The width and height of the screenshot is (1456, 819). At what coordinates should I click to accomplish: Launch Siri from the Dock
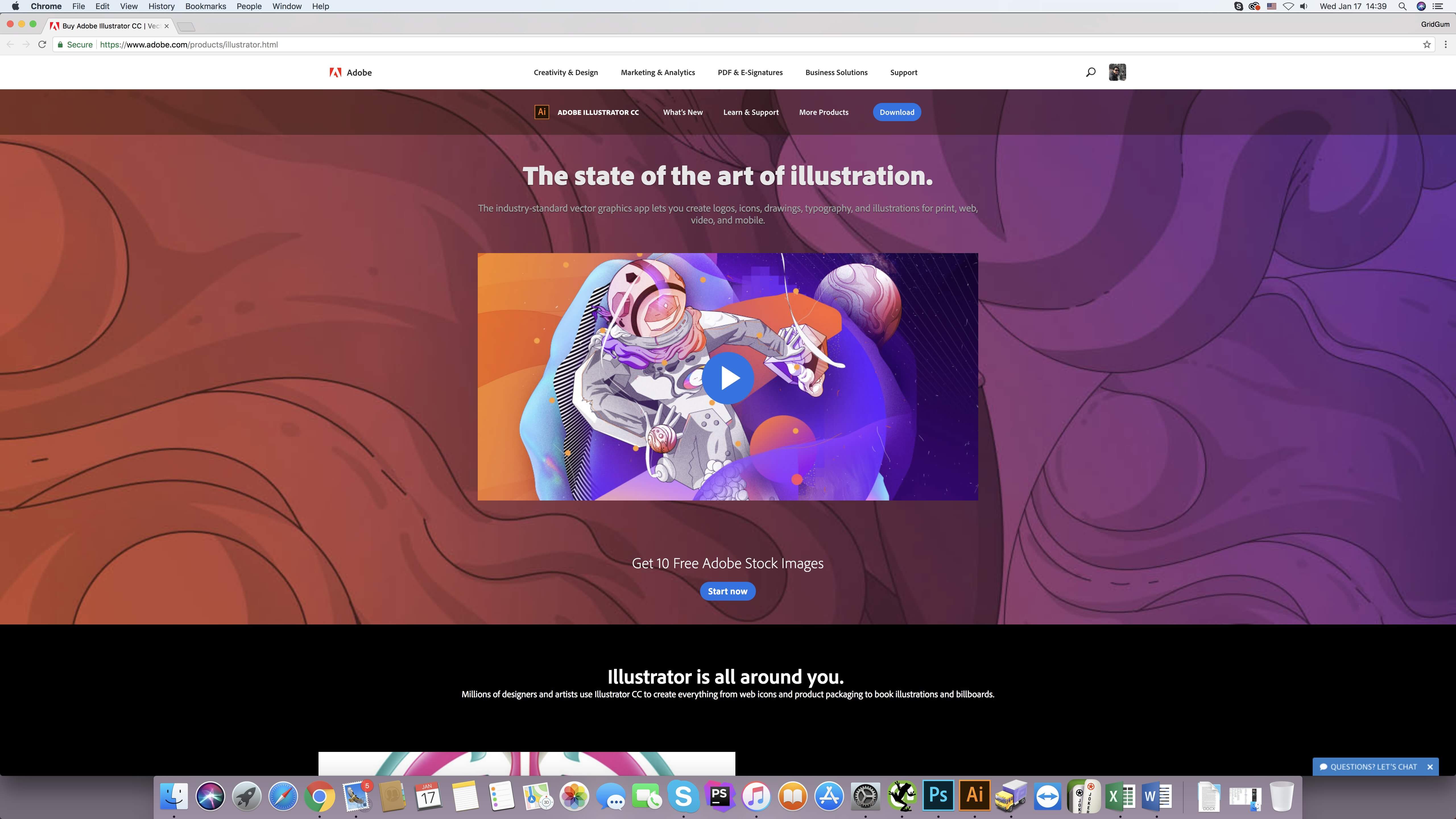[210, 796]
